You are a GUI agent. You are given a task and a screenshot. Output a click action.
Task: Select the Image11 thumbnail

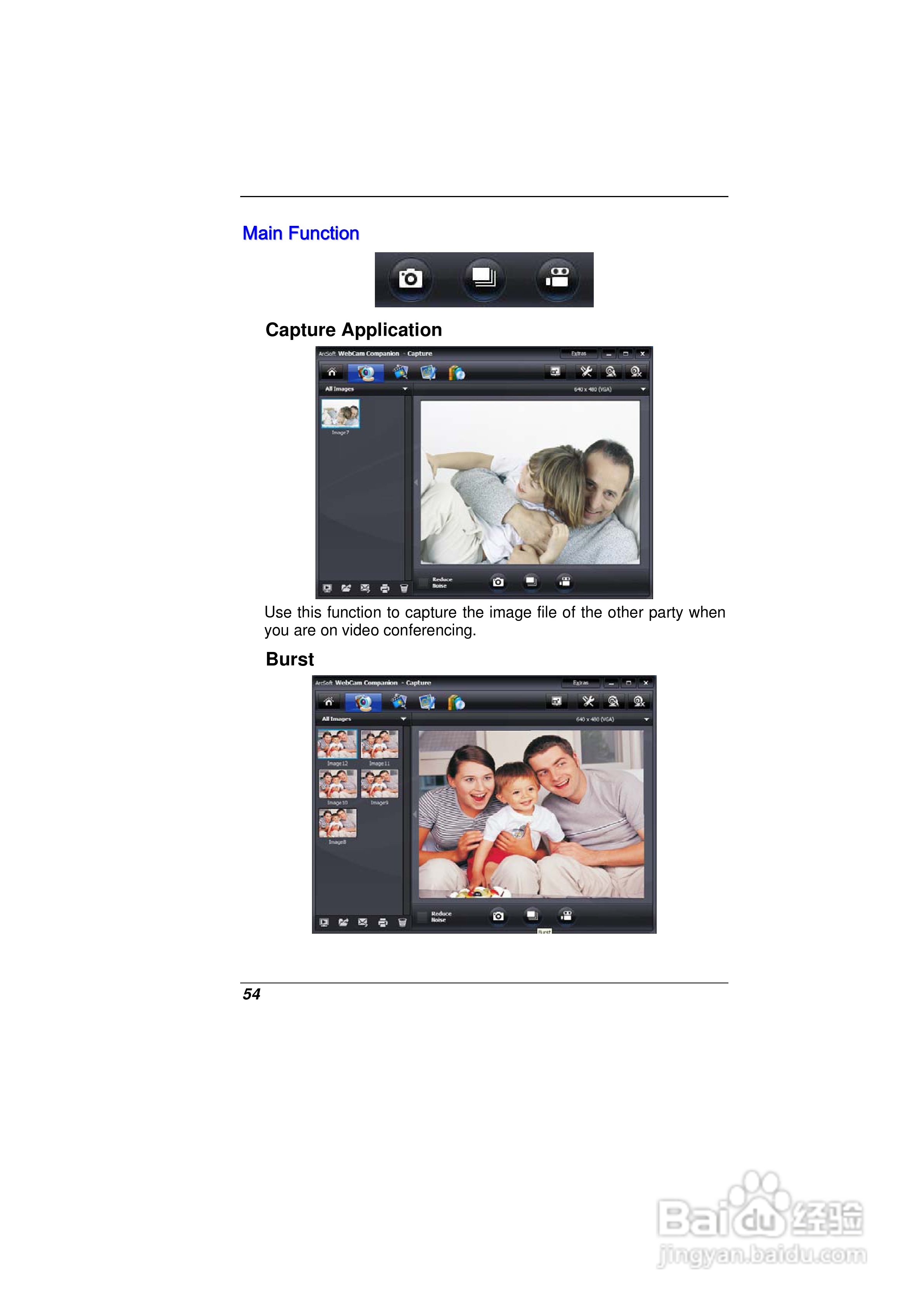[379, 745]
